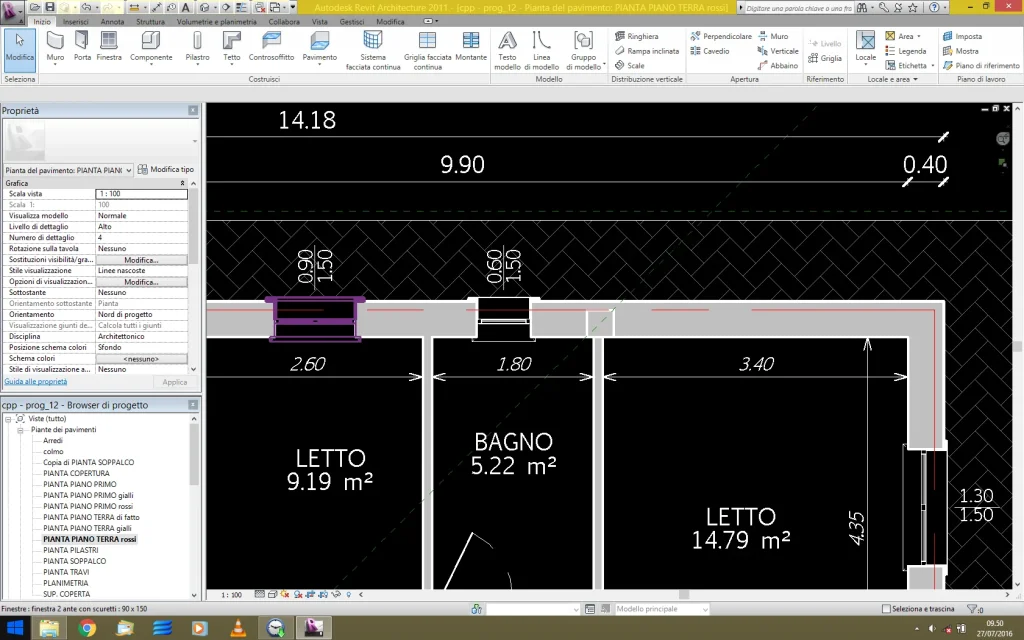The image size is (1024, 640).
Task: Open file via quick access toolbar
Action: coord(35,8)
